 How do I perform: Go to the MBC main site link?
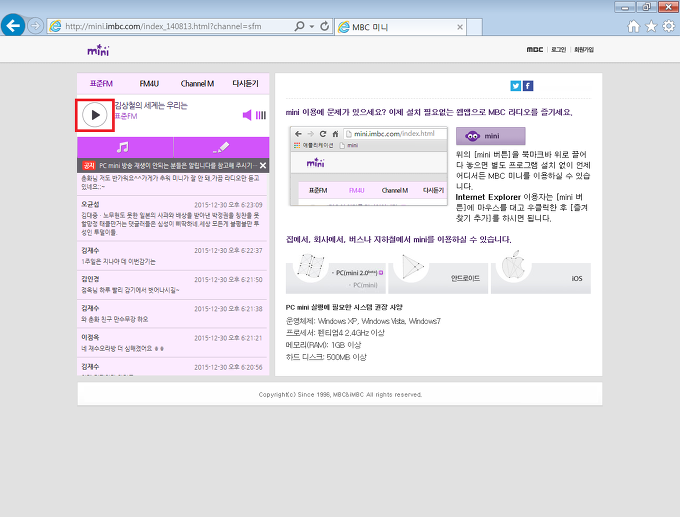tap(535, 50)
